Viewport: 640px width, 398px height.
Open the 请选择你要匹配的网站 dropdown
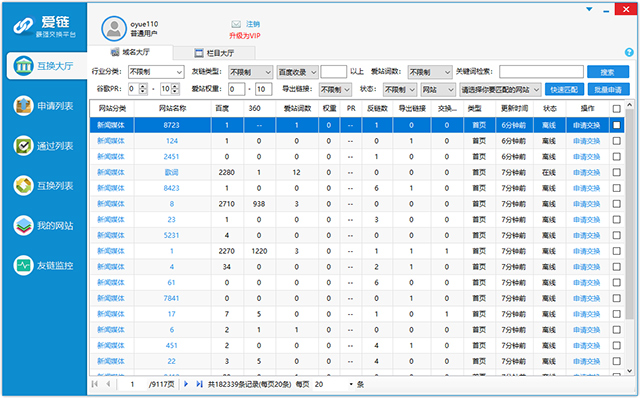500,89
